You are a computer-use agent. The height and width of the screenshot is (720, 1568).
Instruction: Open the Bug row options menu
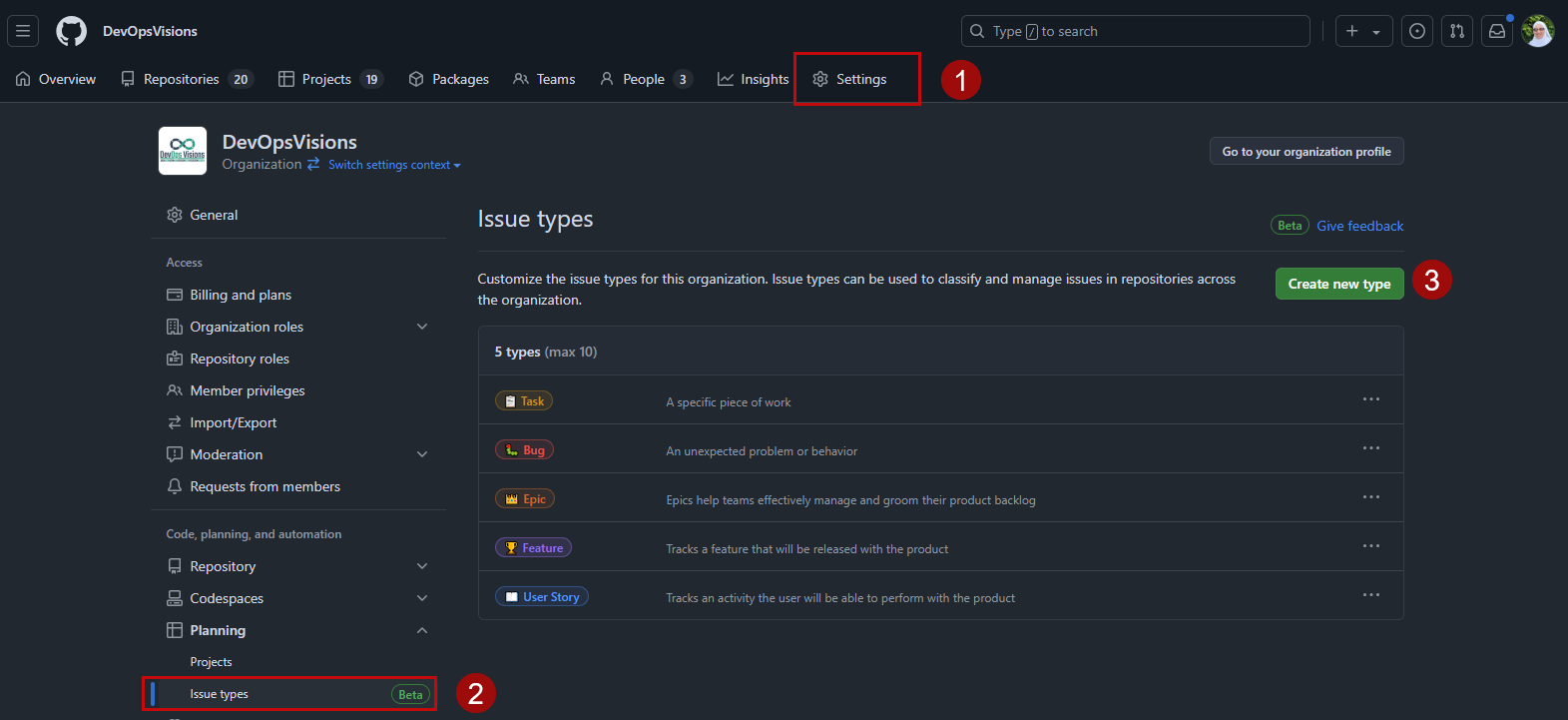pyautogui.click(x=1371, y=448)
